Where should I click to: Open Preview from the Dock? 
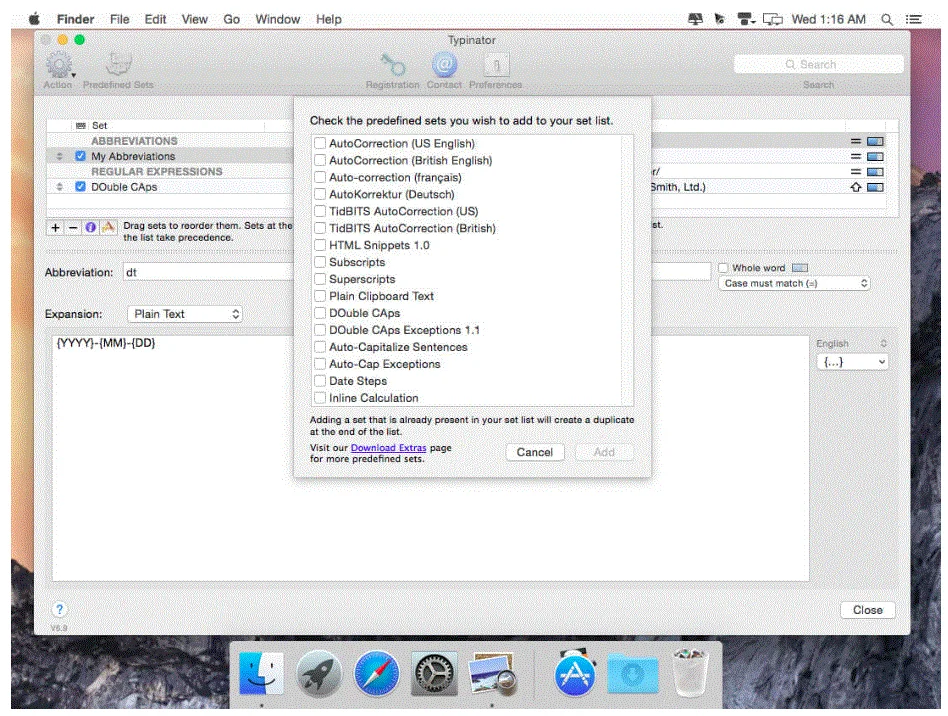coord(492,673)
